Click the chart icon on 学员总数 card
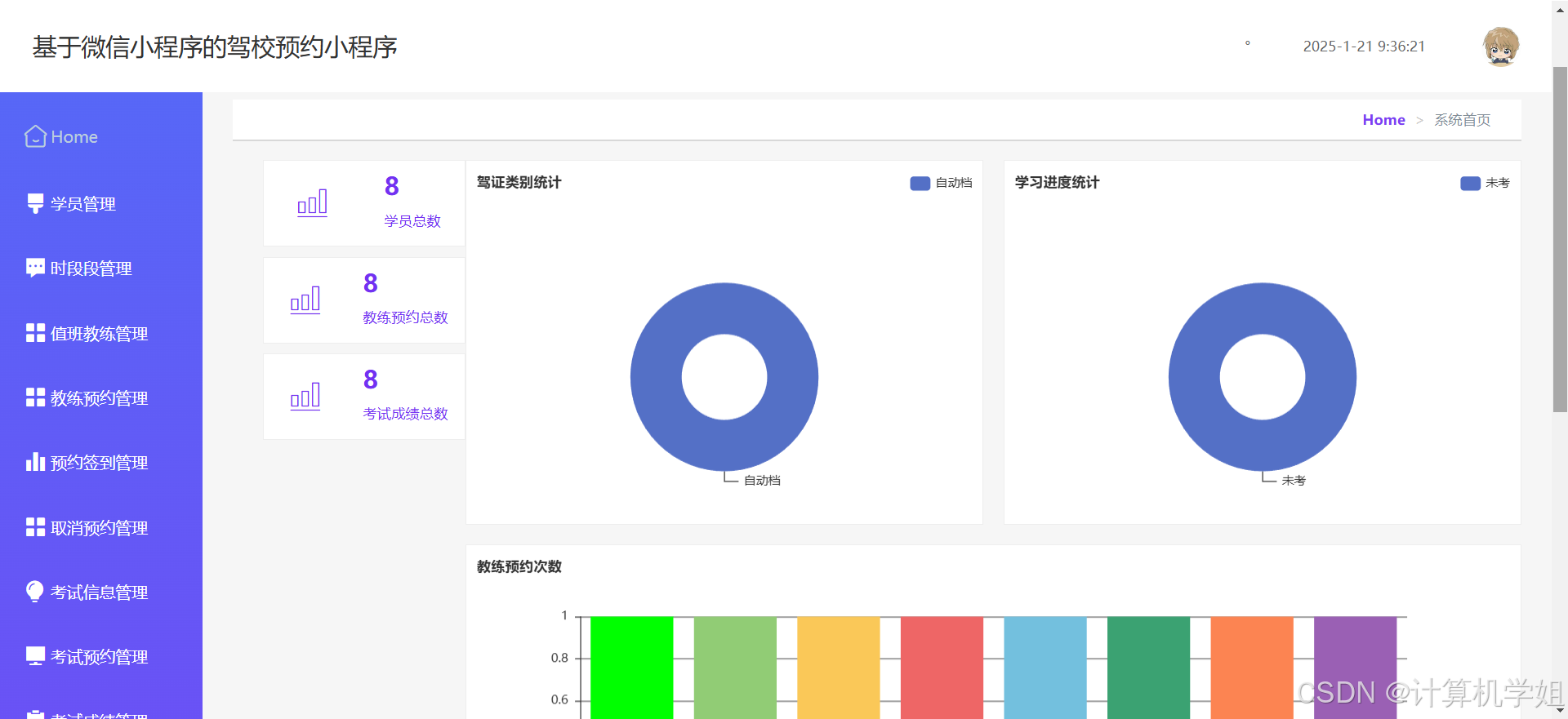 pyautogui.click(x=312, y=202)
